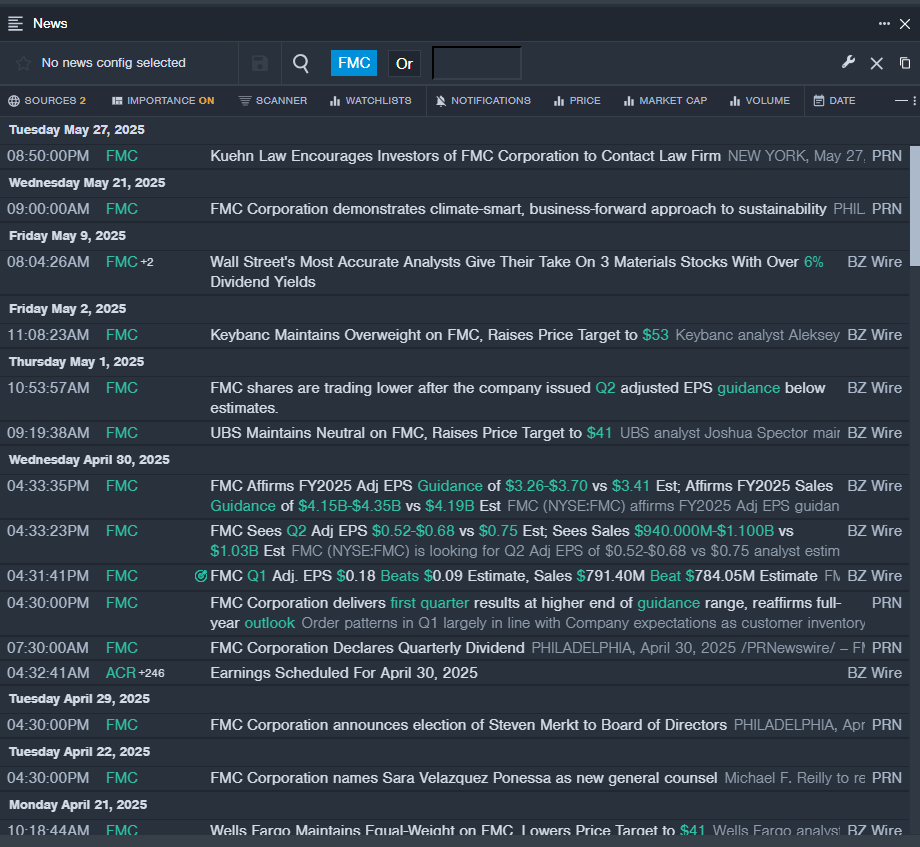Viewport: 920px width, 847px height.
Task: Close the News panel
Action: click(905, 24)
